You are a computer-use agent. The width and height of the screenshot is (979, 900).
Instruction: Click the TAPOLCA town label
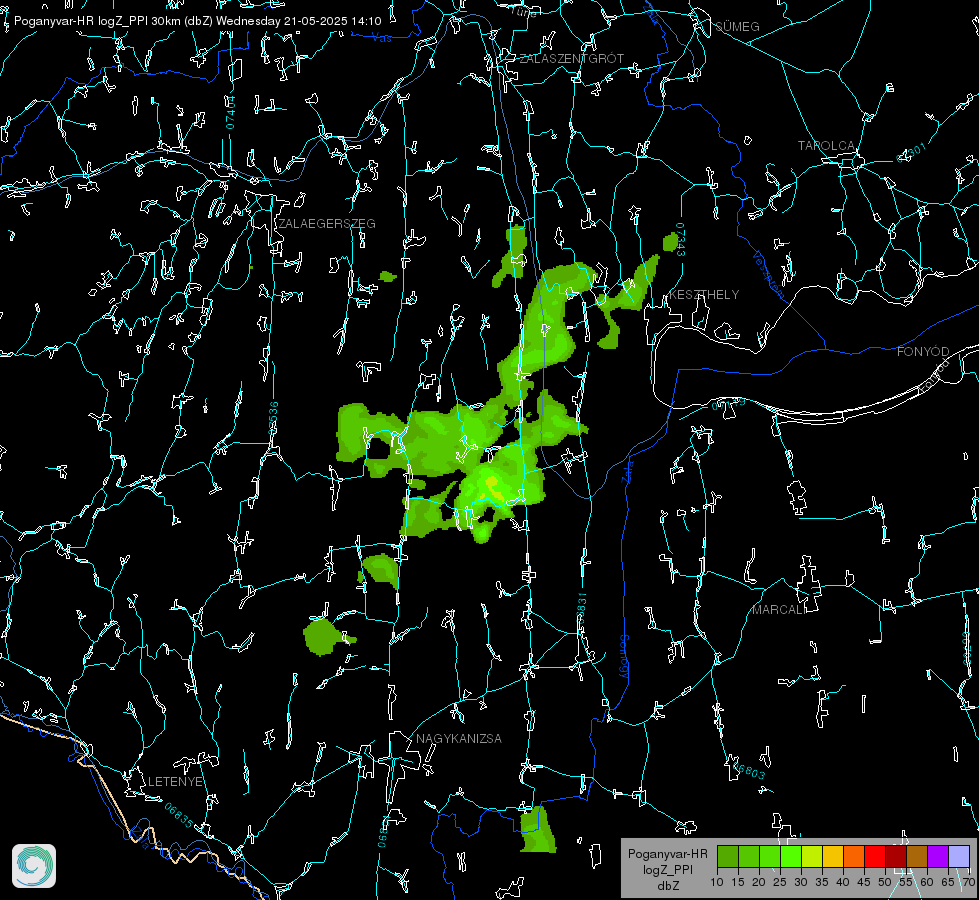[826, 146]
